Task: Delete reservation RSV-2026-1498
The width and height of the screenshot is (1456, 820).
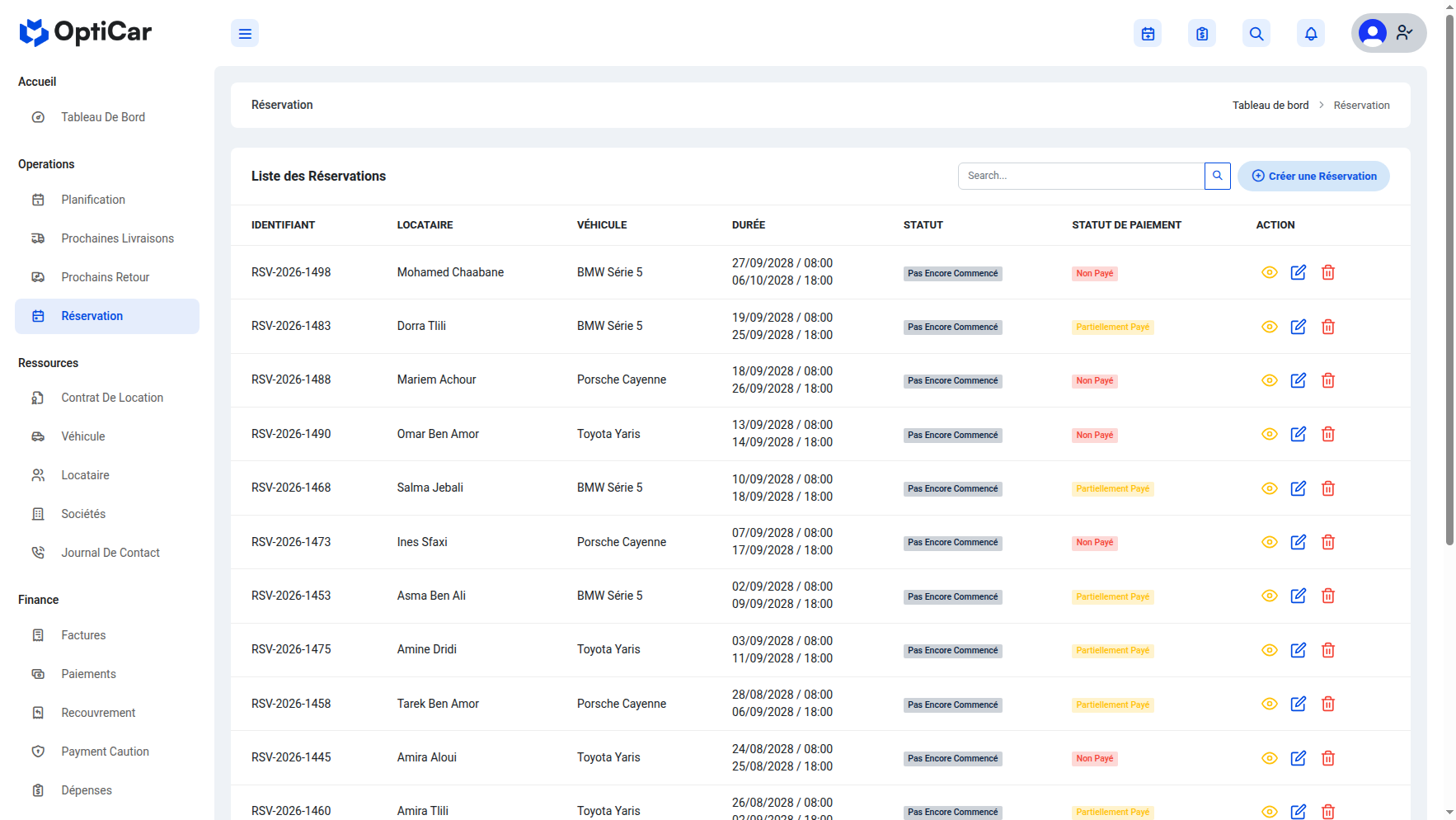Action: (x=1328, y=272)
